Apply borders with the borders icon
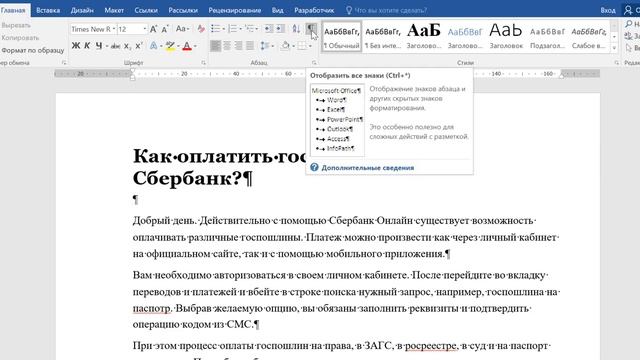Screen dimensions: 640x360 pos(302,46)
